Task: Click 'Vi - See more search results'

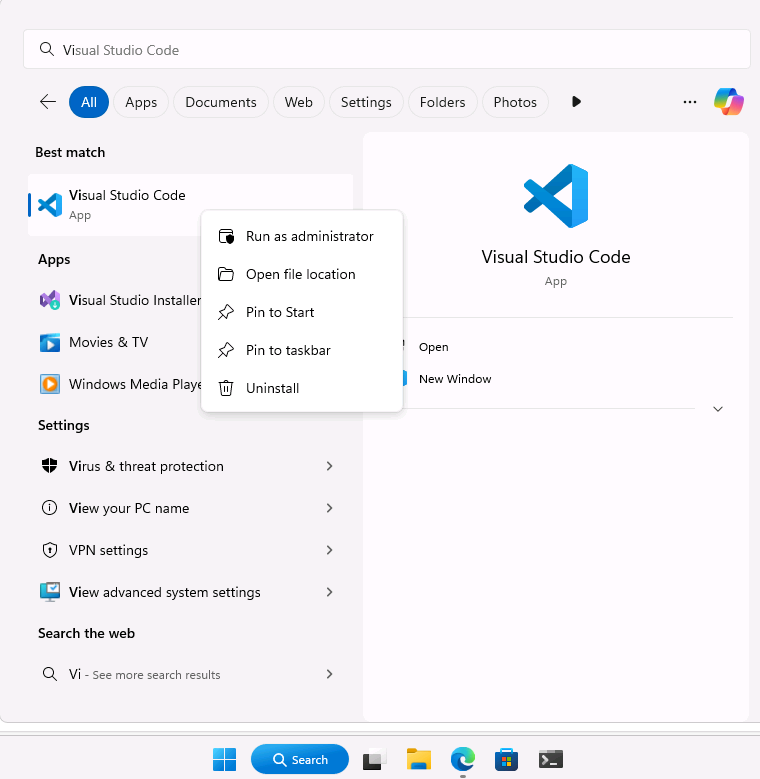Action: pyautogui.click(x=144, y=674)
